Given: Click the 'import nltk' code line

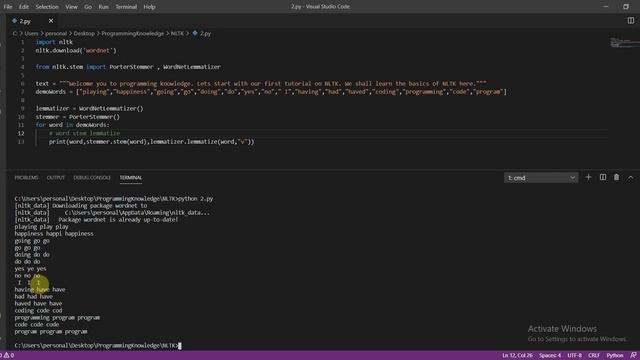Looking at the screenshot, I should (x=54, y=42).
